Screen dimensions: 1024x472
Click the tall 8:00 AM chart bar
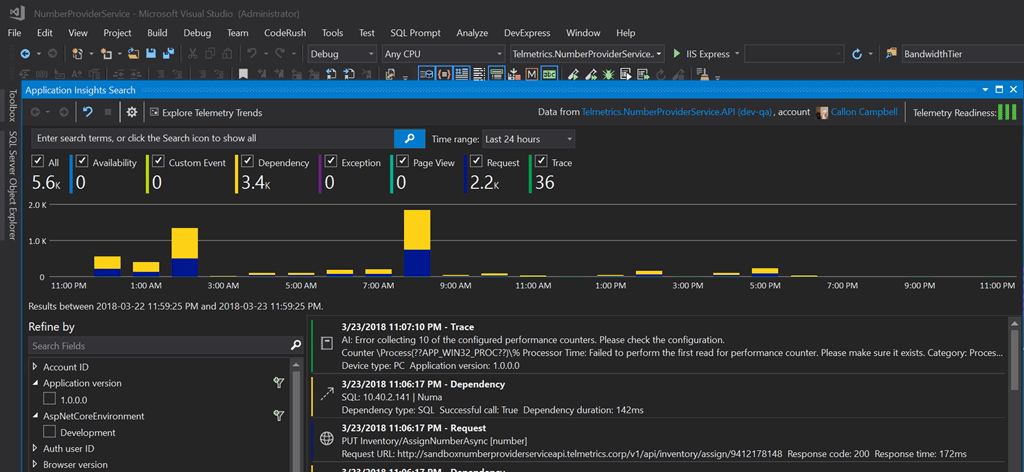(417, 243)
